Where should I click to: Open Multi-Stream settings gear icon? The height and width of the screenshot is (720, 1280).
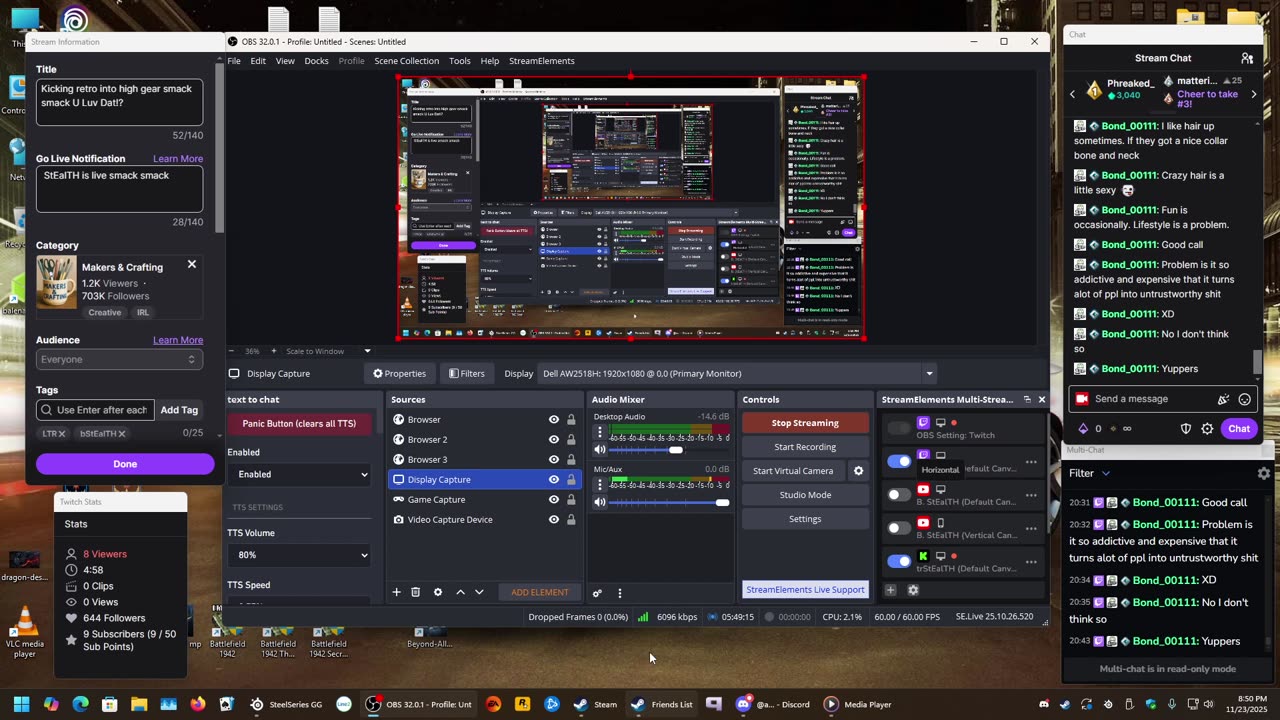(x=913, y=590)
